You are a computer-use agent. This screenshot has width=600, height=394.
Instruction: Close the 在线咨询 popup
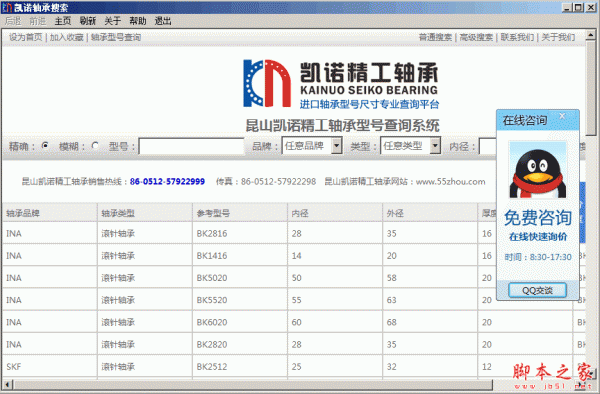coord(562,116)
